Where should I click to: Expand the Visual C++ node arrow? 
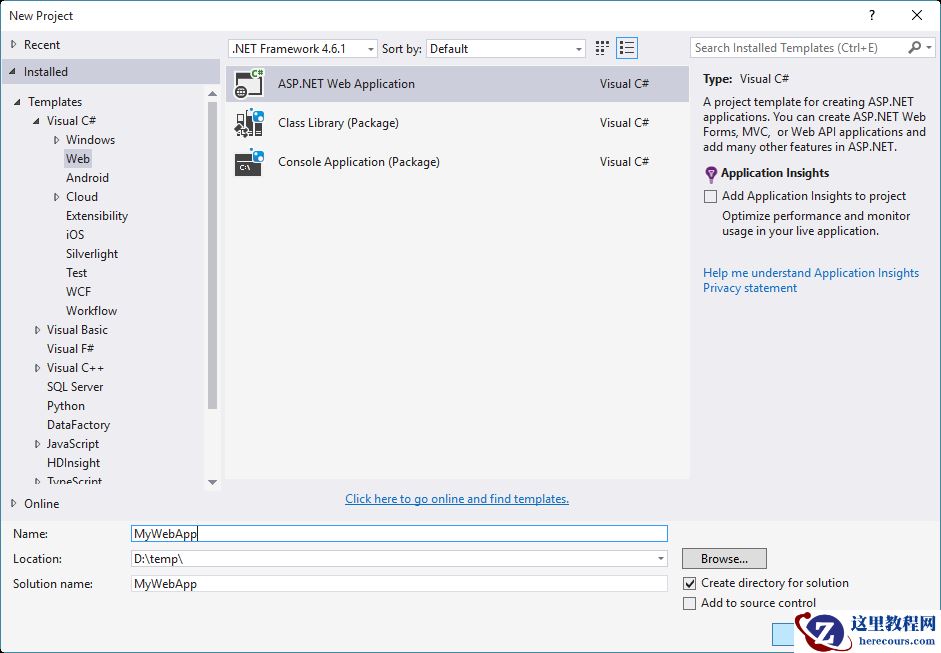(37, 368)
